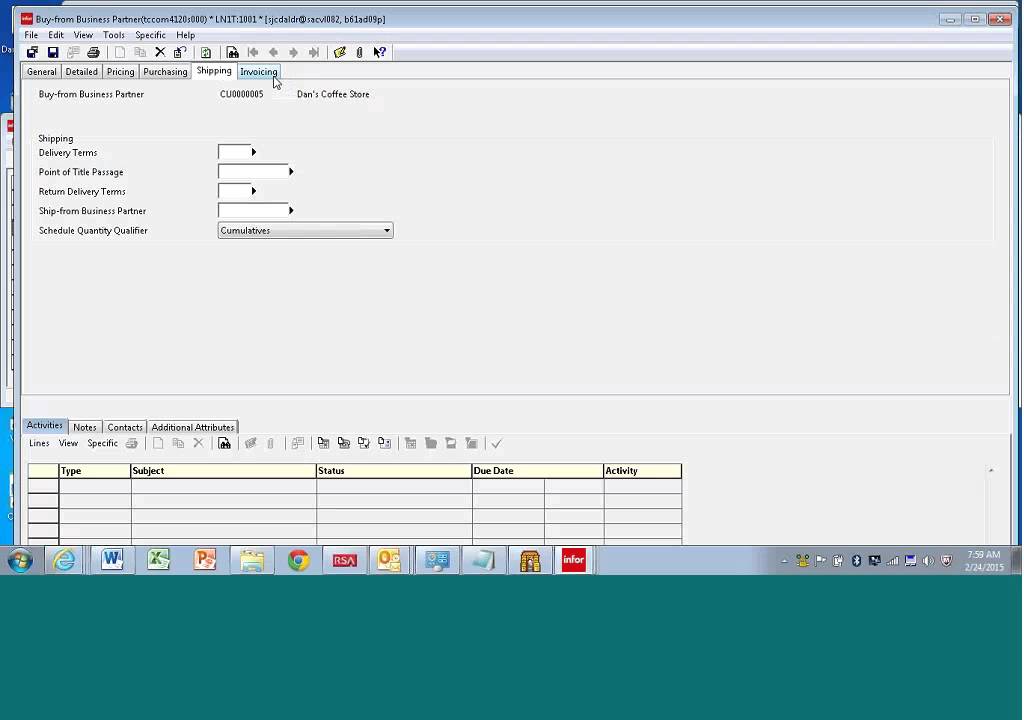This screenshot has height=720, width=1024.
Task: Open lookup arrow for Ship-from Business Partner
Action: 291,211
